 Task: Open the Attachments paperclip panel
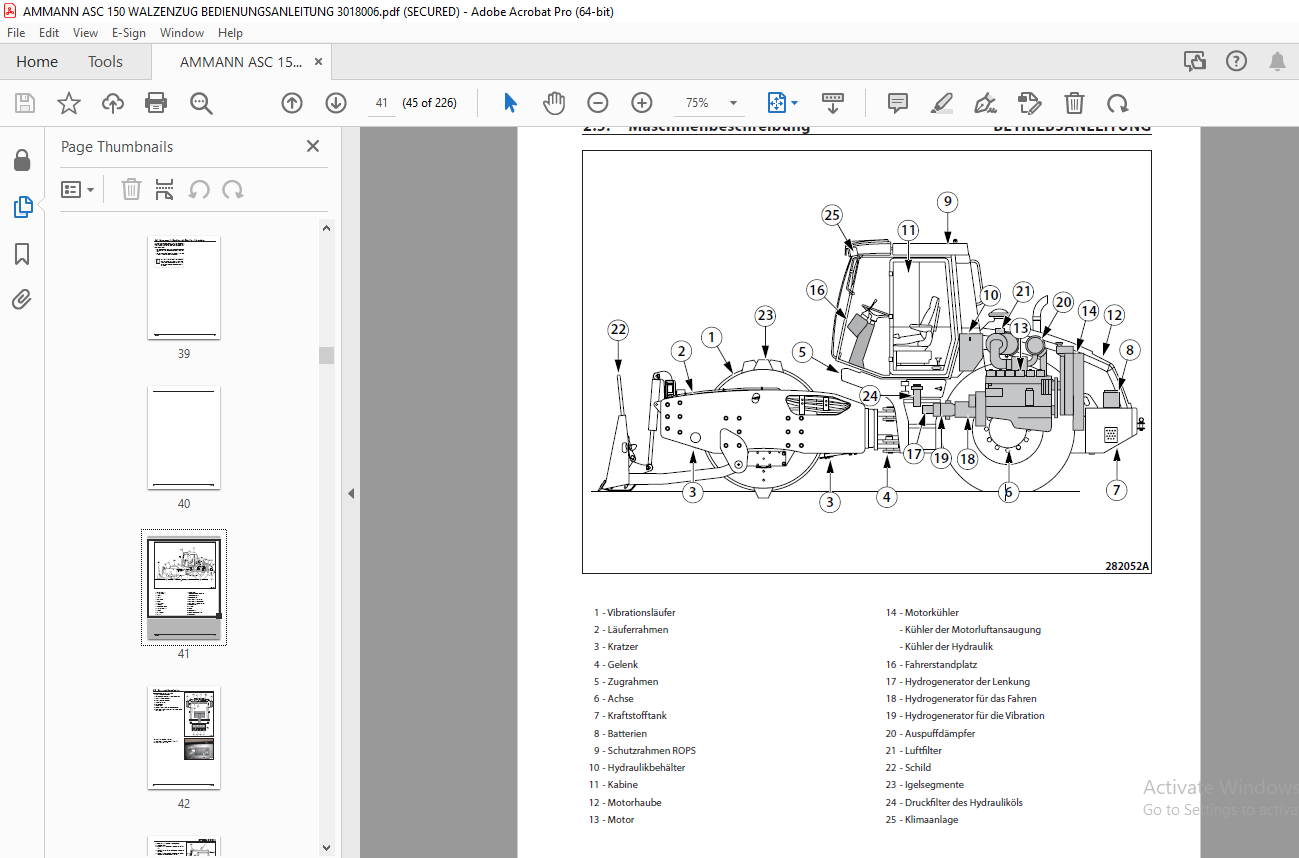pos(22,299)
